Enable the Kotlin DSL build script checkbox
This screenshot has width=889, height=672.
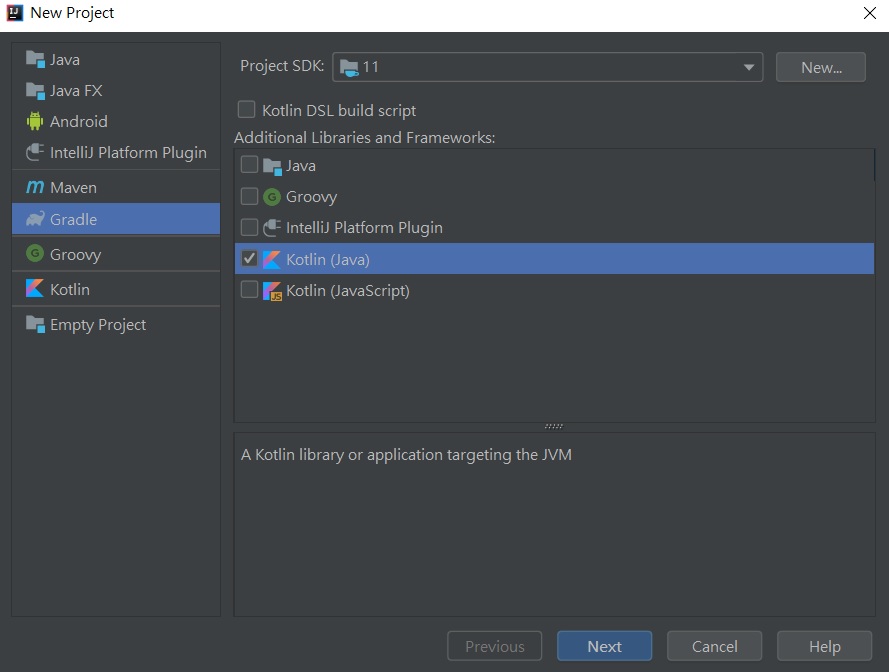coord(246,110)
